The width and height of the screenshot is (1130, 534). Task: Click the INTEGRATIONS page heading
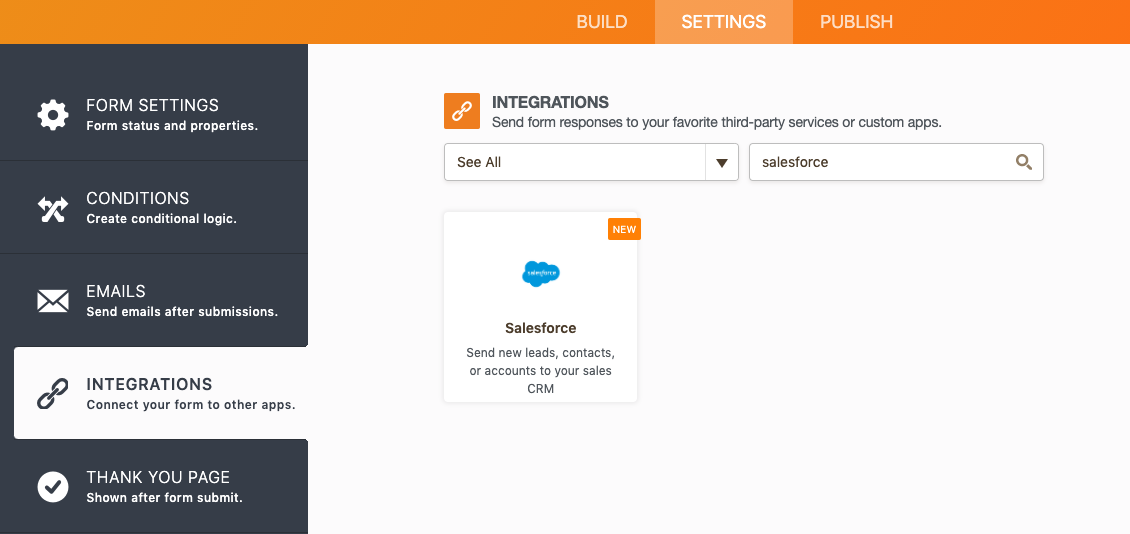[x=550, y=102]
